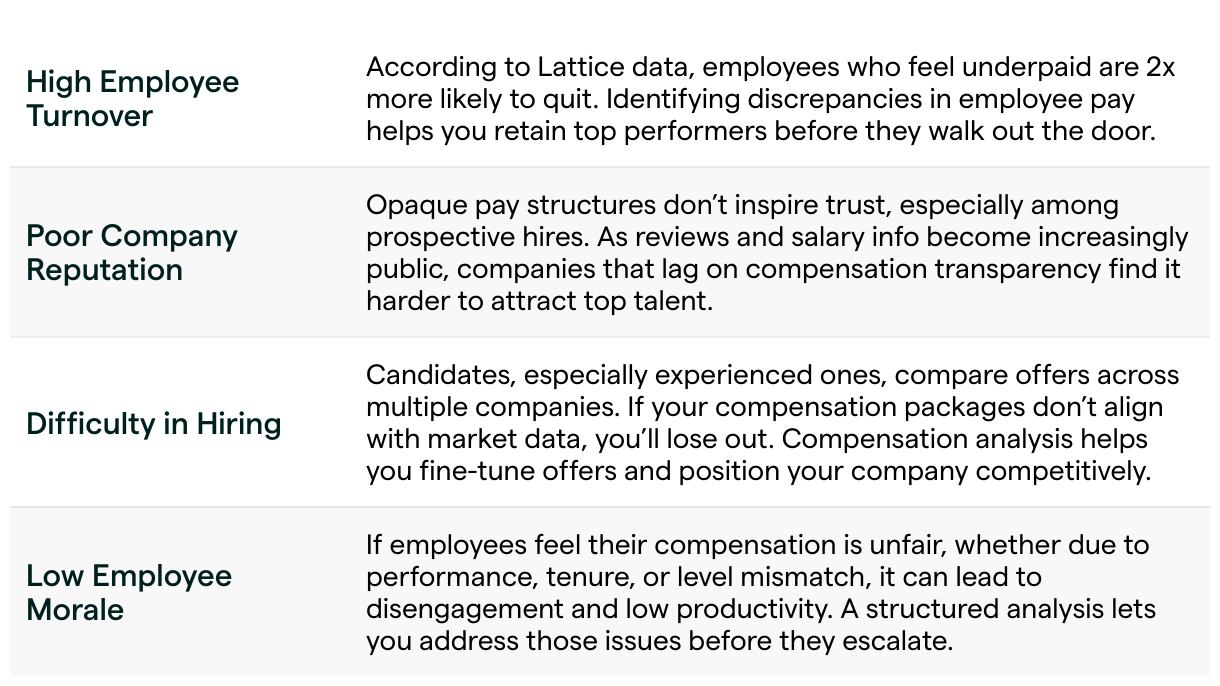
Task: Click the paragraph starting 'Candidates, especially experienced ones'
Action: tap(772, 423)
